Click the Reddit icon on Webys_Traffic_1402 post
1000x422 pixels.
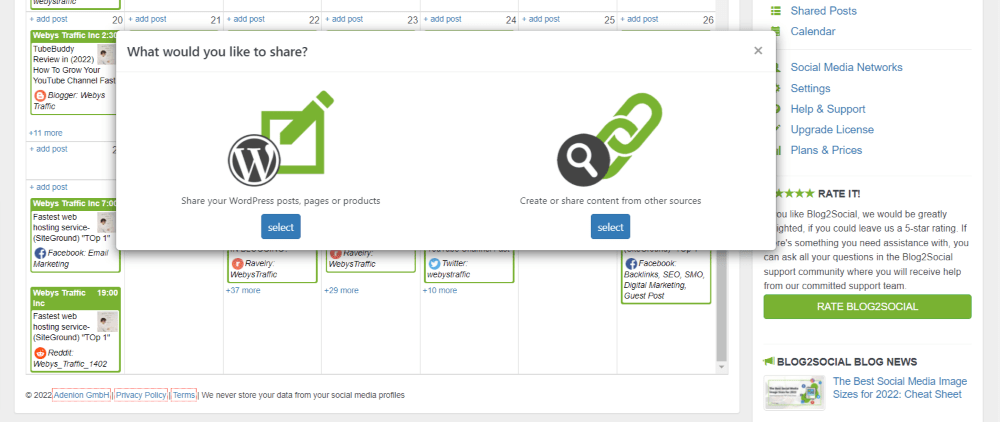pos(40,353)
